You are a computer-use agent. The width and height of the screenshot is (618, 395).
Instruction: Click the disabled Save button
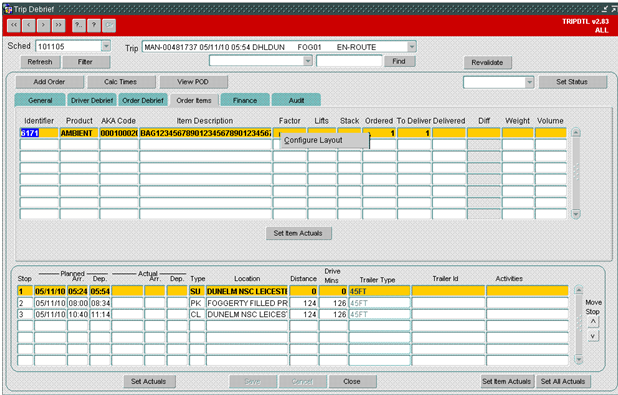click(253, 381)
